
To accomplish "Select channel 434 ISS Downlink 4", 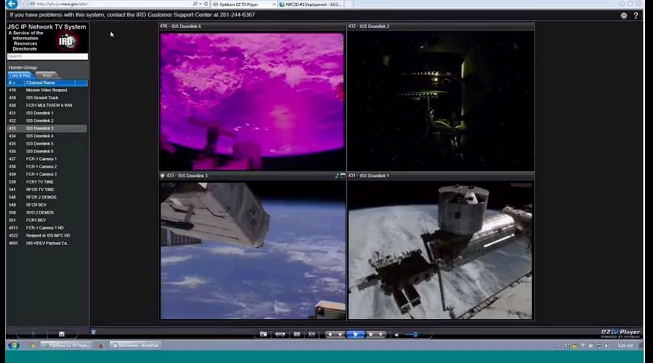I will (x=47, y=136).
